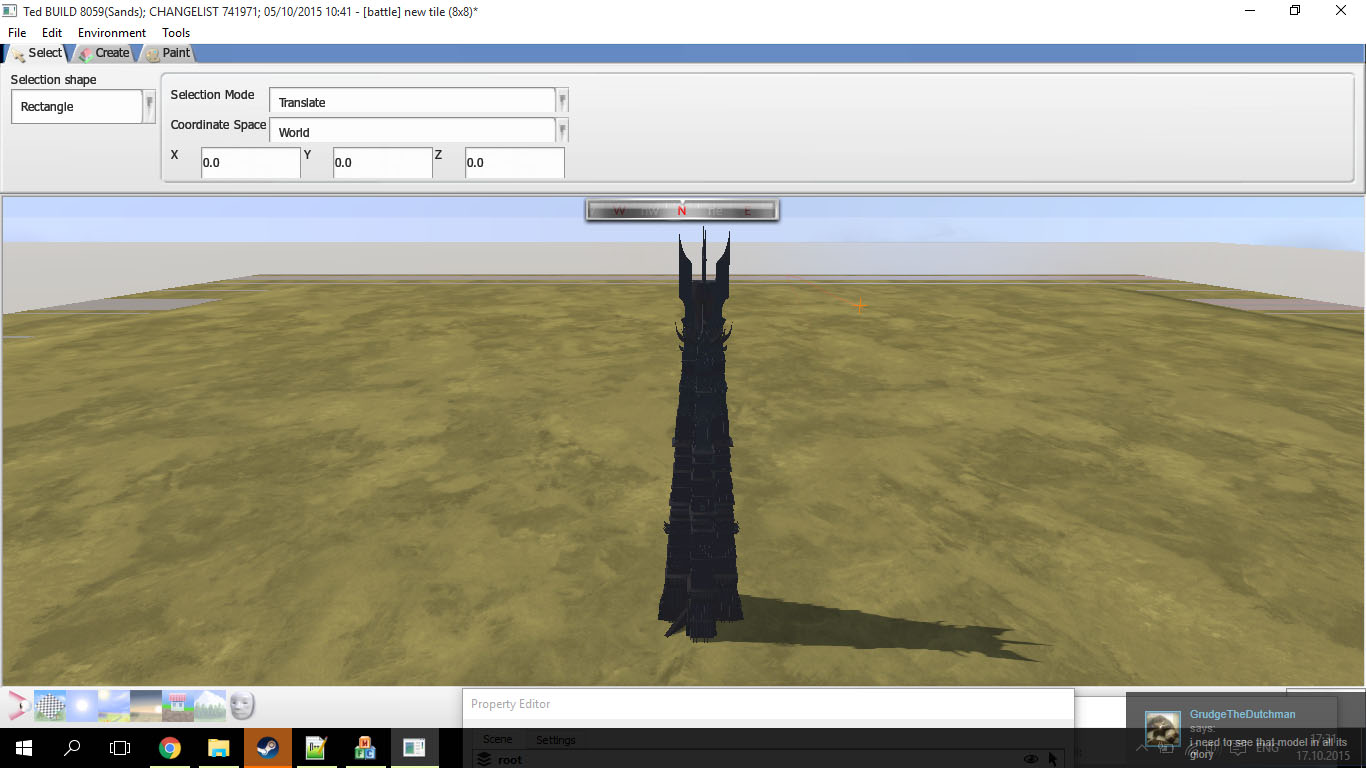1366x768 pixels.
Task: Click the layers stack icon beside root
Action: click(484, 760)
